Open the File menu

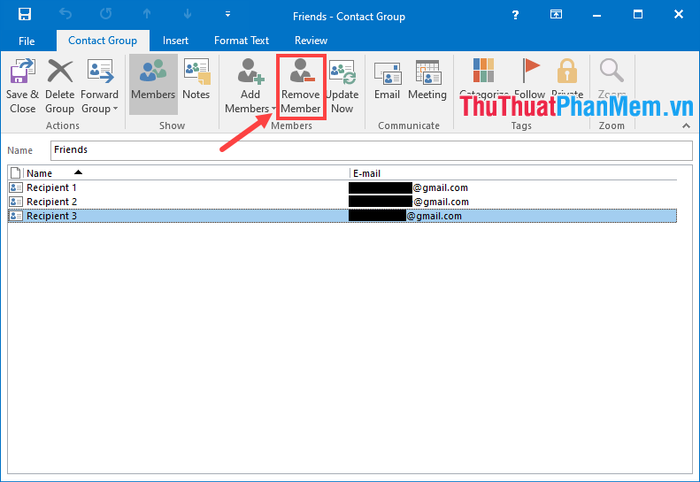click(x=27, y=41)
